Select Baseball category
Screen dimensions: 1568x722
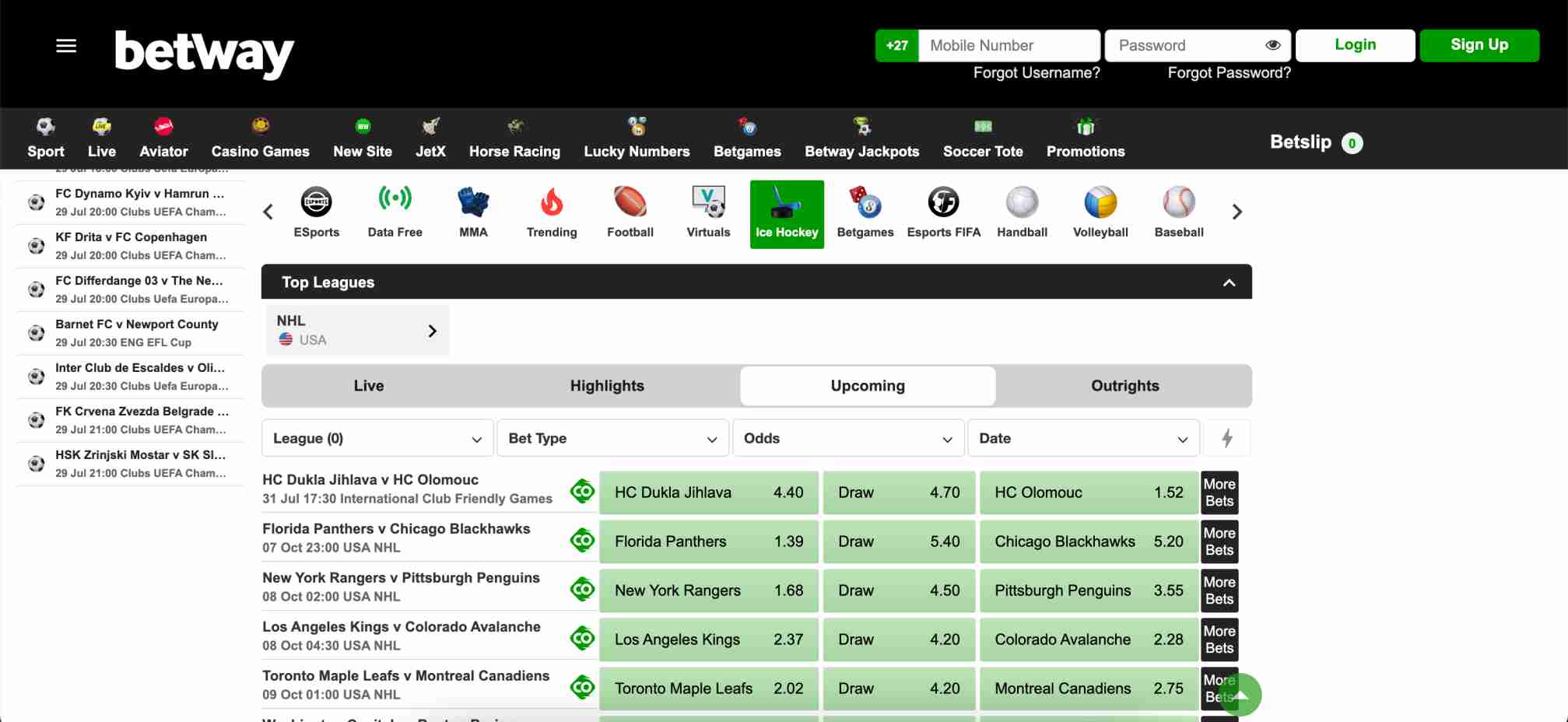[1179, 214]
